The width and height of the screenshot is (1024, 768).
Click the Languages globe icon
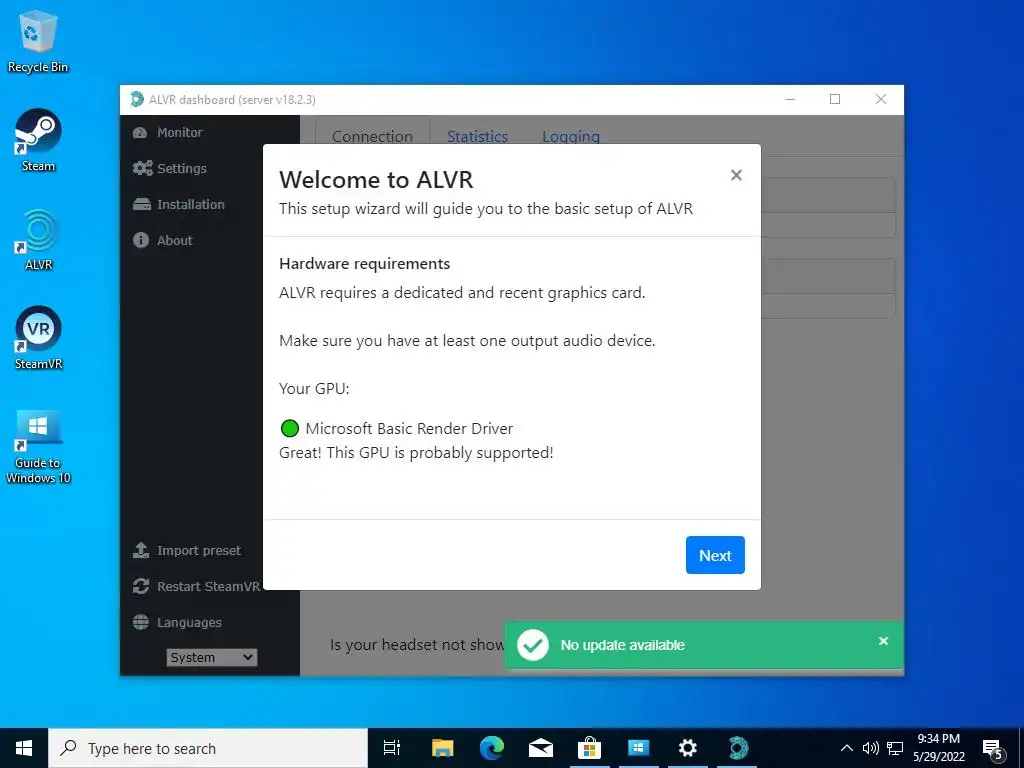pyautogui.click(x=141, y=622)
